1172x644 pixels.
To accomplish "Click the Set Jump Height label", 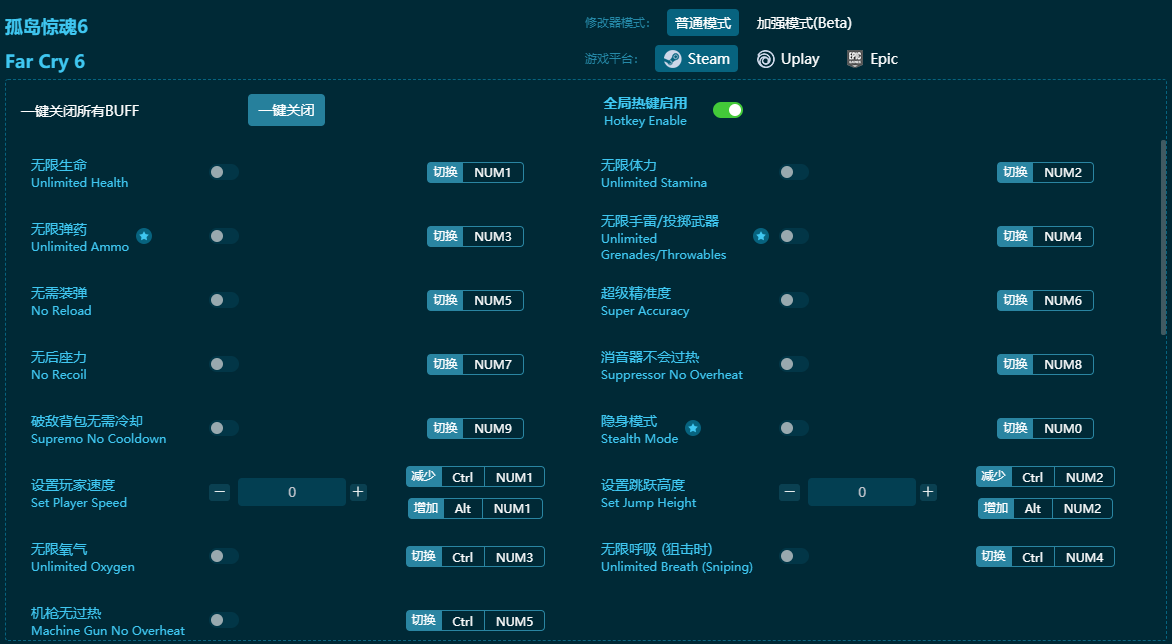I will coord(648,503).
